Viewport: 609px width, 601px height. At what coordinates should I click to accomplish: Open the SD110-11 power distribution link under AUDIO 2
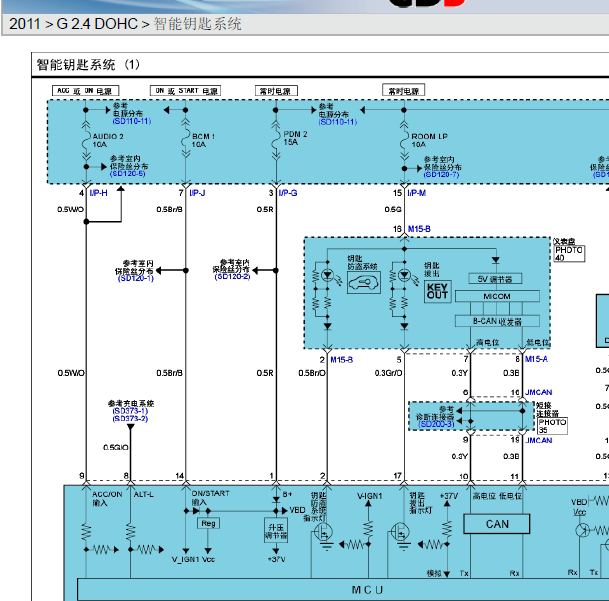132,121
